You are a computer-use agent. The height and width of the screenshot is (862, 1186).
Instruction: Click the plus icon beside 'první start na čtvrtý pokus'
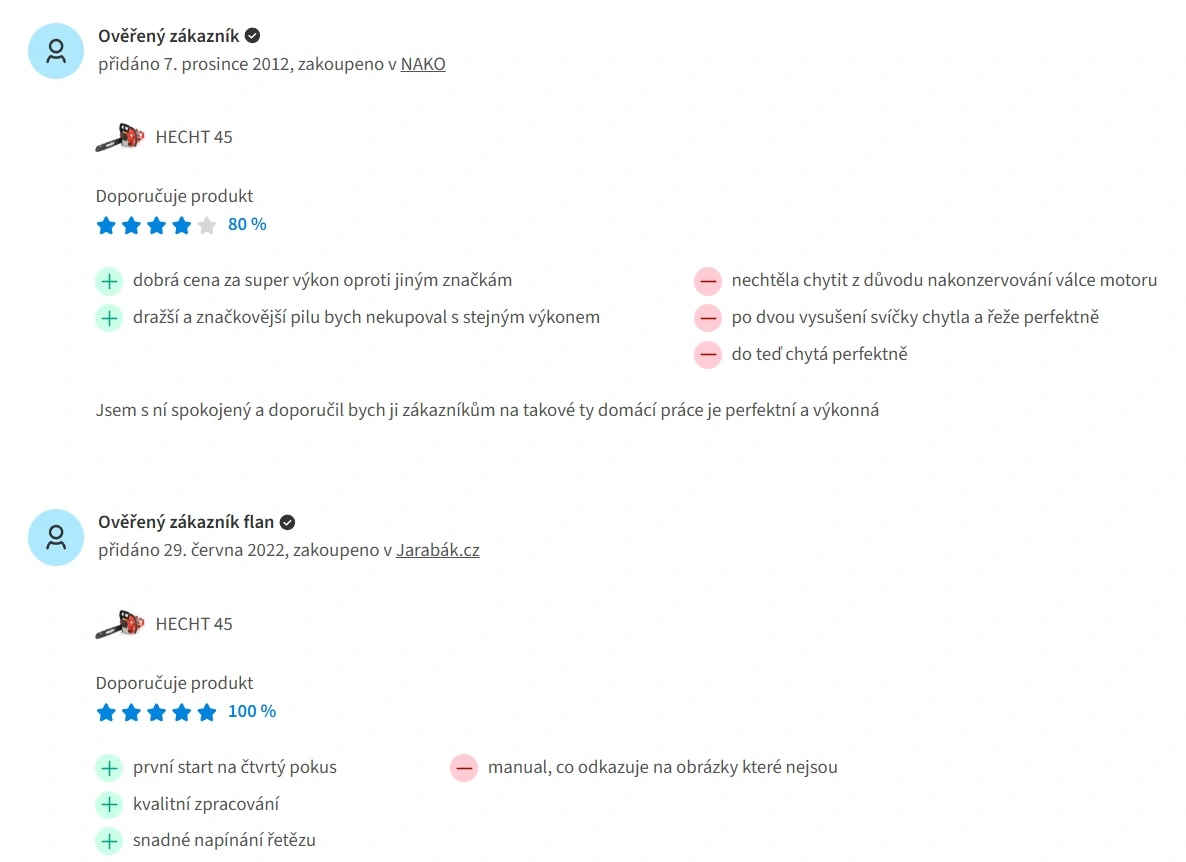coord(108,768)
